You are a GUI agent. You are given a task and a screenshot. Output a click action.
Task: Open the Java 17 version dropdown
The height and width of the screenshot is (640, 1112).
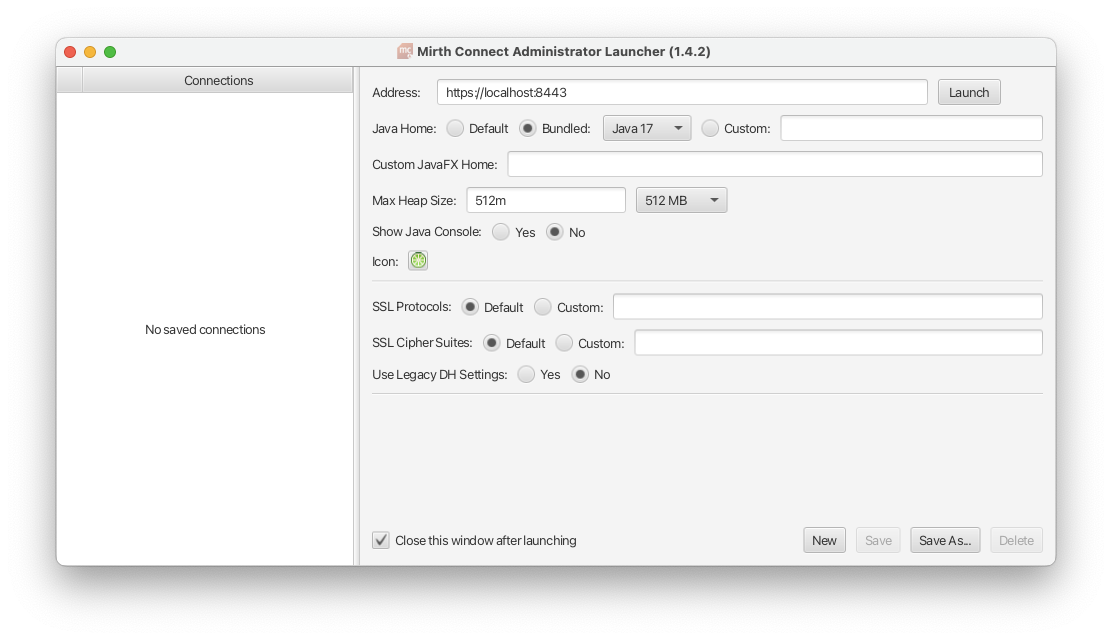coord(646,128)
